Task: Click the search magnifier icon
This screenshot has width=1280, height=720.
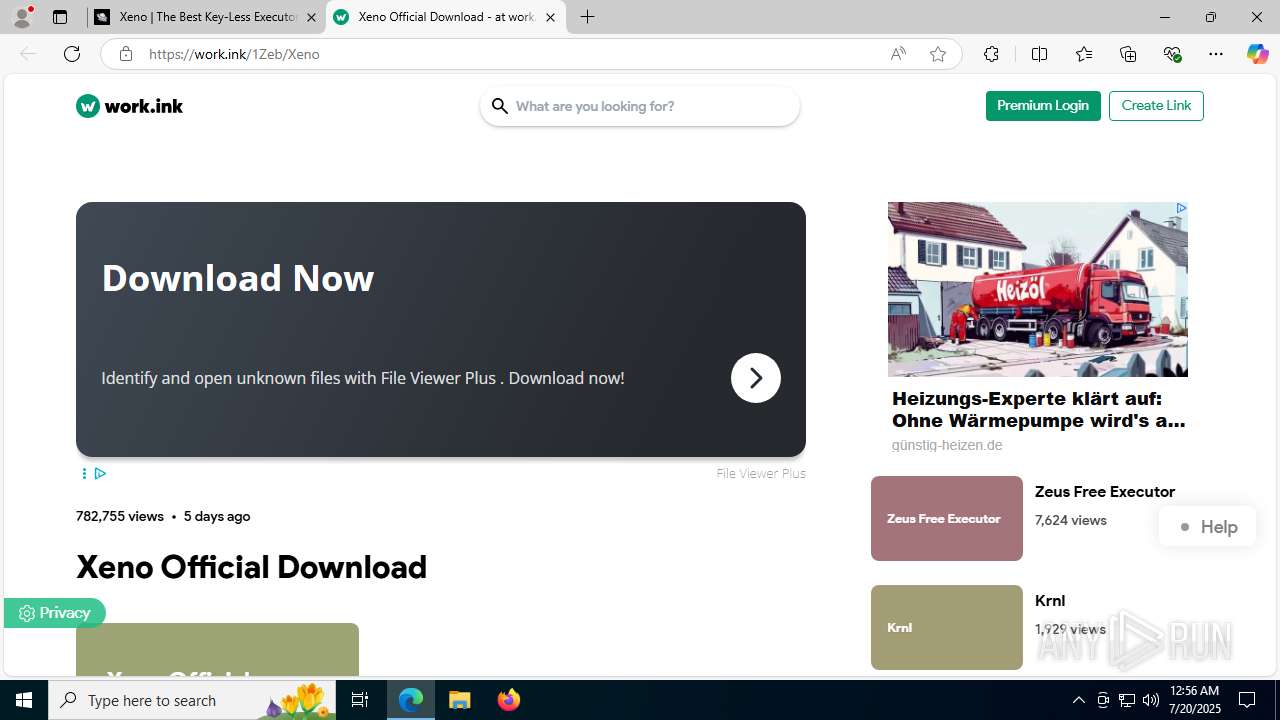Action: [499, 106]
